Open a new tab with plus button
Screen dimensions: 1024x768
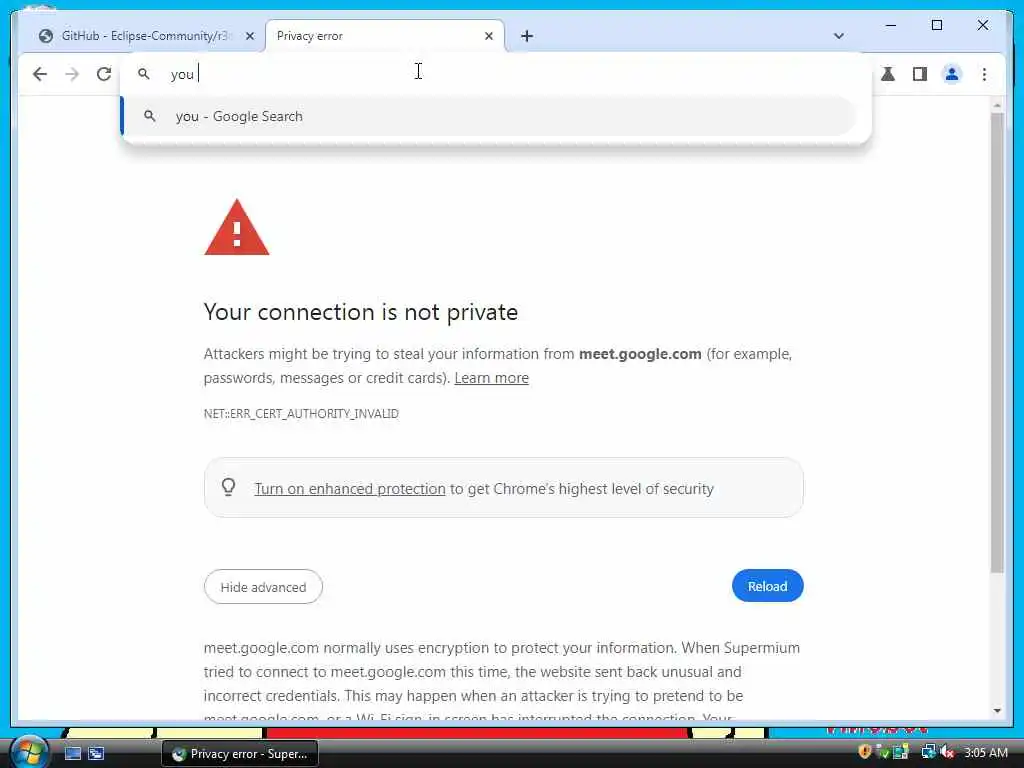click(527, 36)
